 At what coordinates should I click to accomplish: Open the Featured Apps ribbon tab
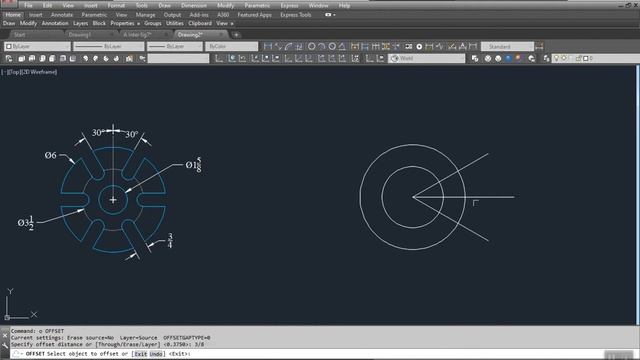(254, 15)
